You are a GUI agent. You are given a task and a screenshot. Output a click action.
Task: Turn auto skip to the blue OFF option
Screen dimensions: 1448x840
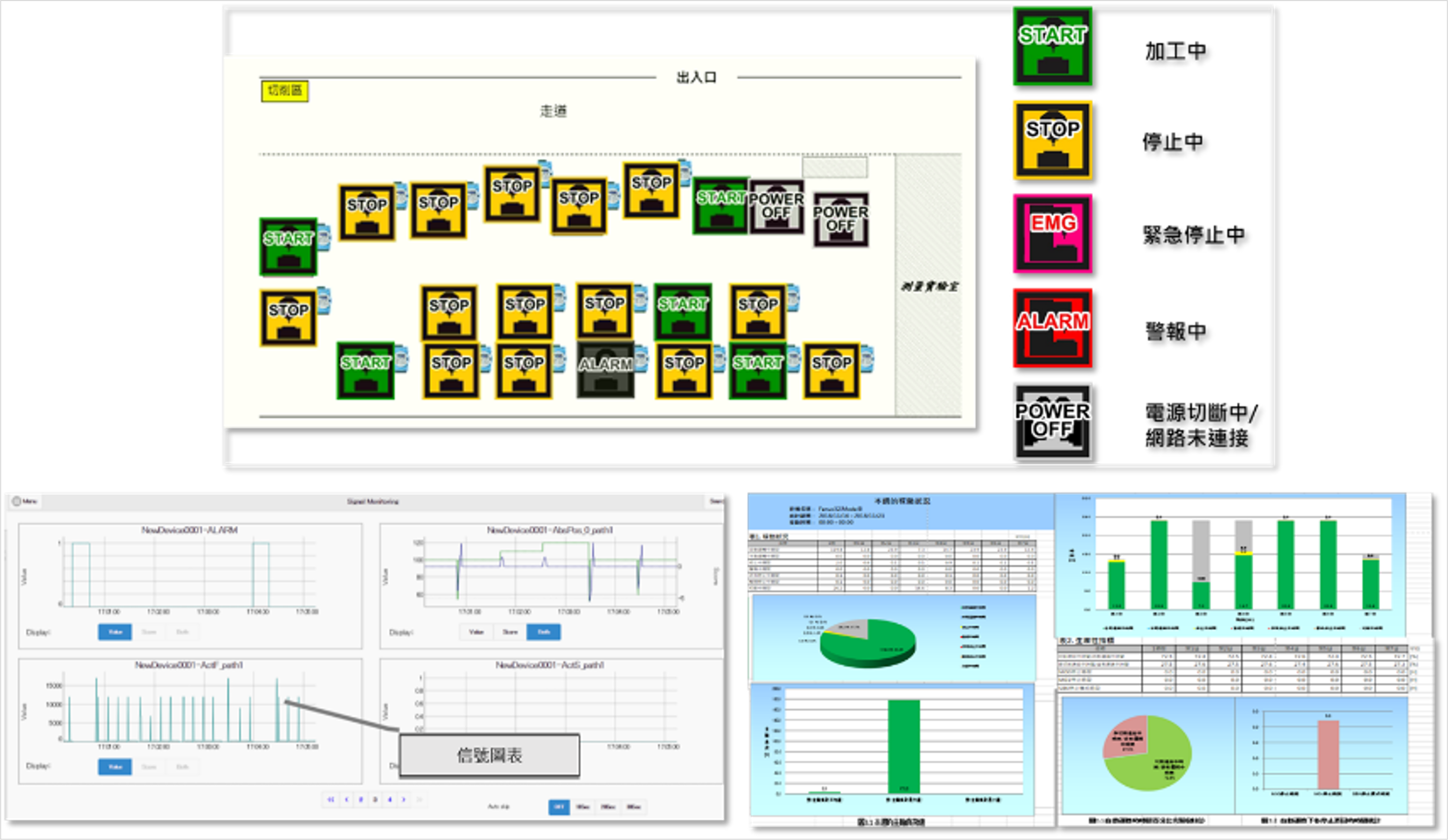[x=559, y=807]
